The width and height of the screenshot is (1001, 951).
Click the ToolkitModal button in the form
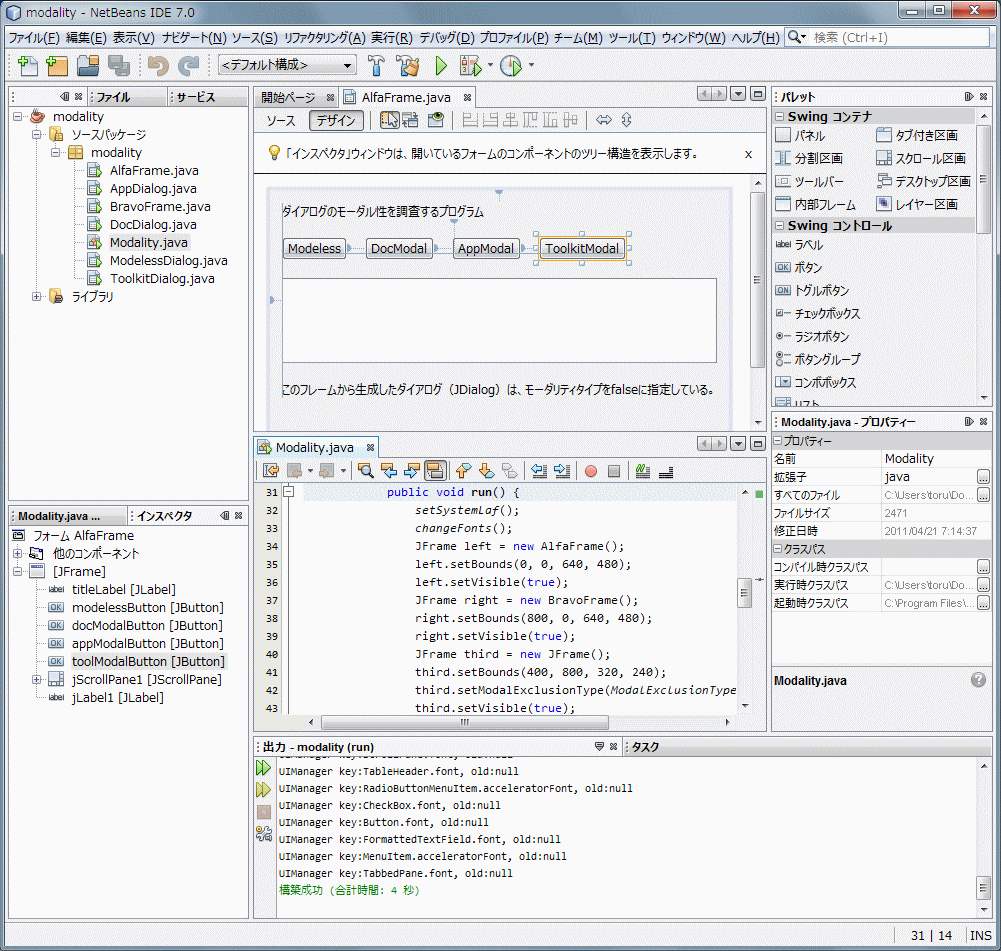[582, 248]
